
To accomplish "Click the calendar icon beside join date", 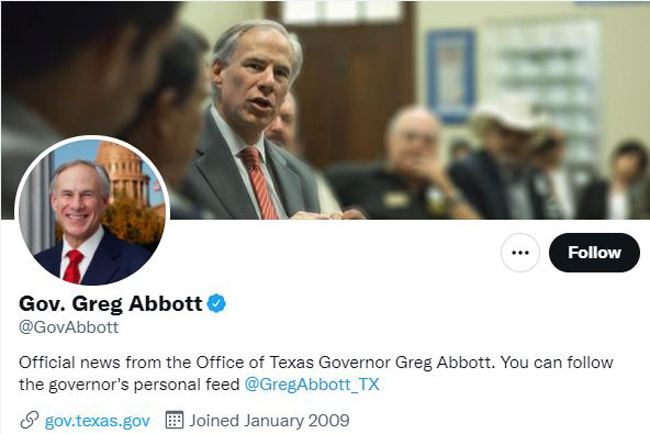I will [174, 420].
